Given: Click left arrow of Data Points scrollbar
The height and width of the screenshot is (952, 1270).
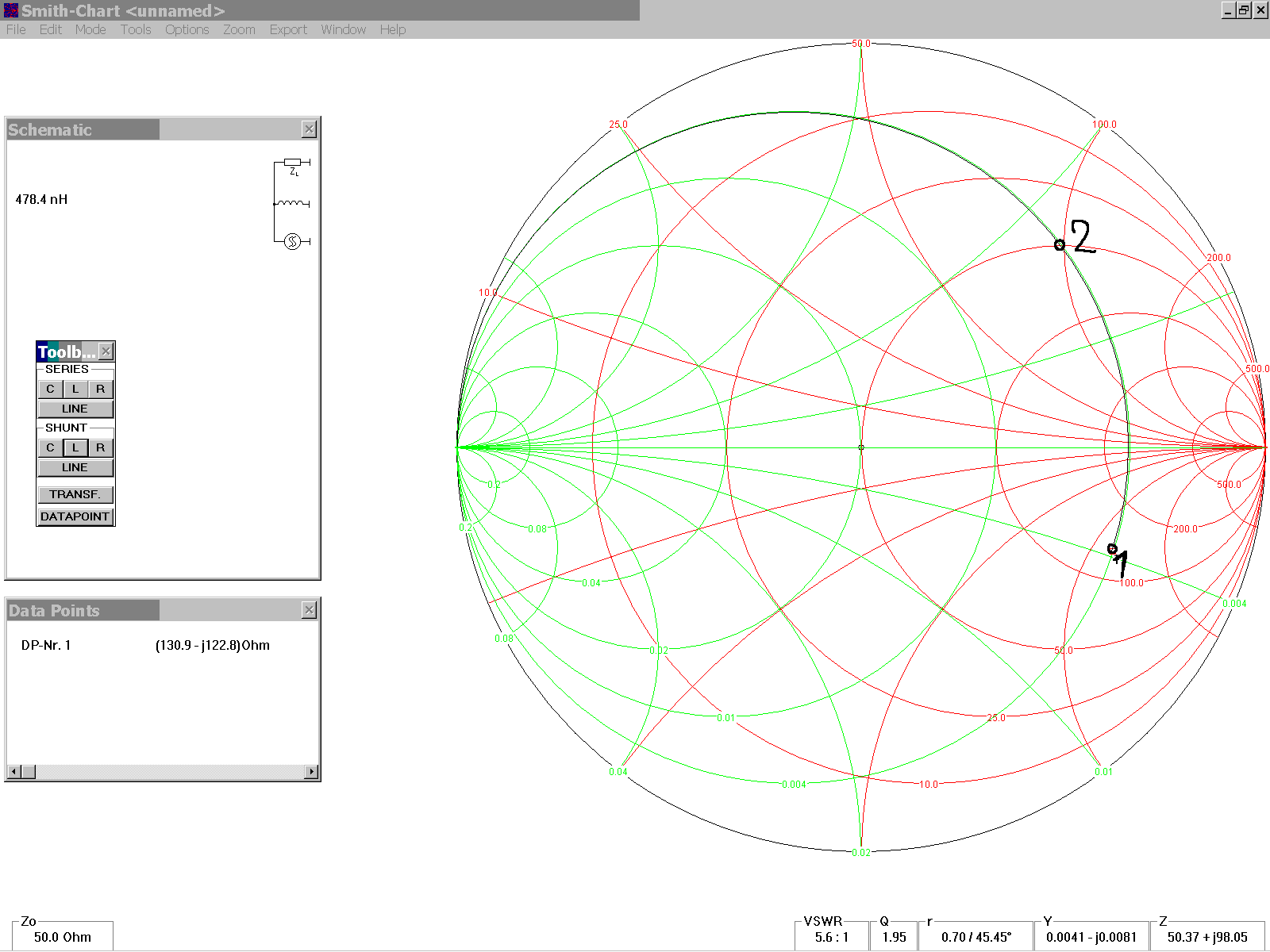Looking at the screenshot, I should coord(13,772).
